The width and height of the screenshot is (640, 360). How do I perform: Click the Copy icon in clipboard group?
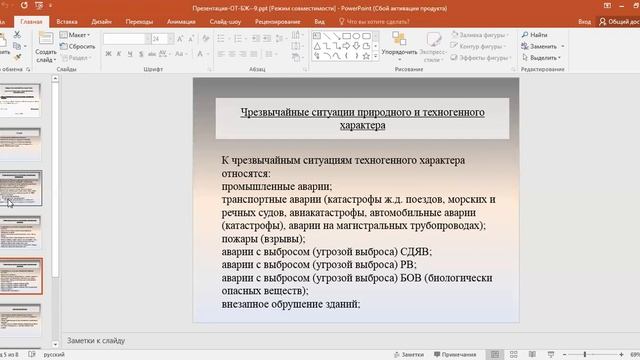[17, 46]
